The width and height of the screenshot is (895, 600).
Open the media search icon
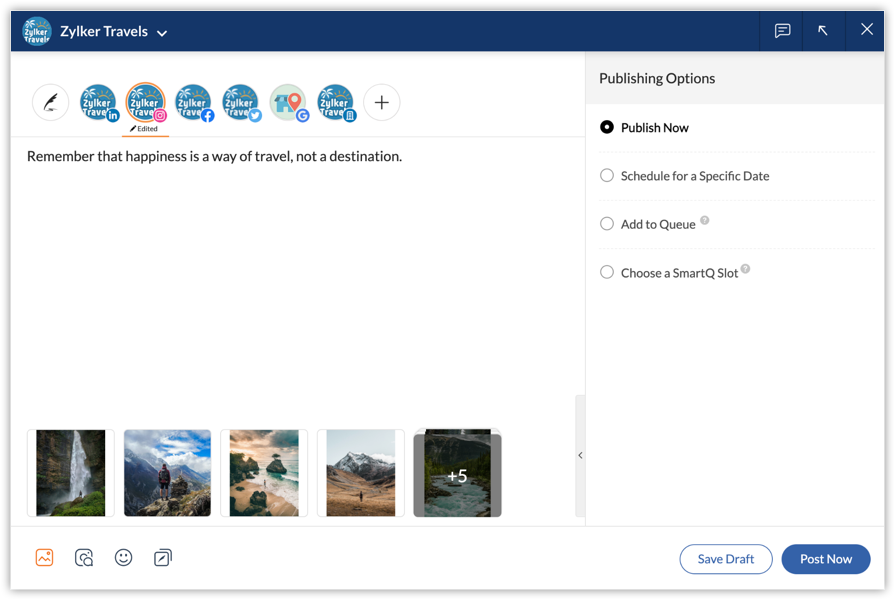pyautogui.click(x=84, y=558)
